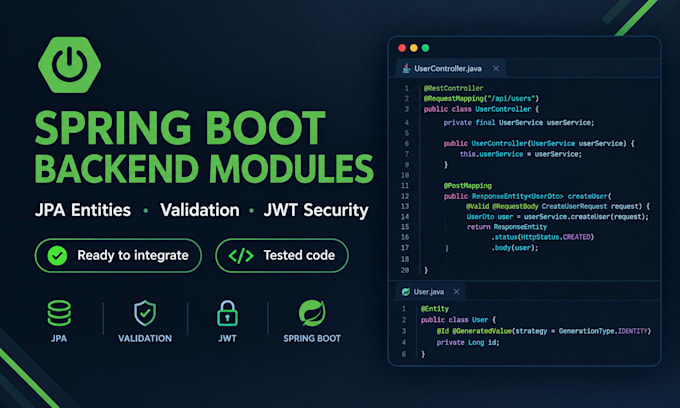
Task: Click the BACKEND MODULES headline text
Action: [x=204, y=169]
